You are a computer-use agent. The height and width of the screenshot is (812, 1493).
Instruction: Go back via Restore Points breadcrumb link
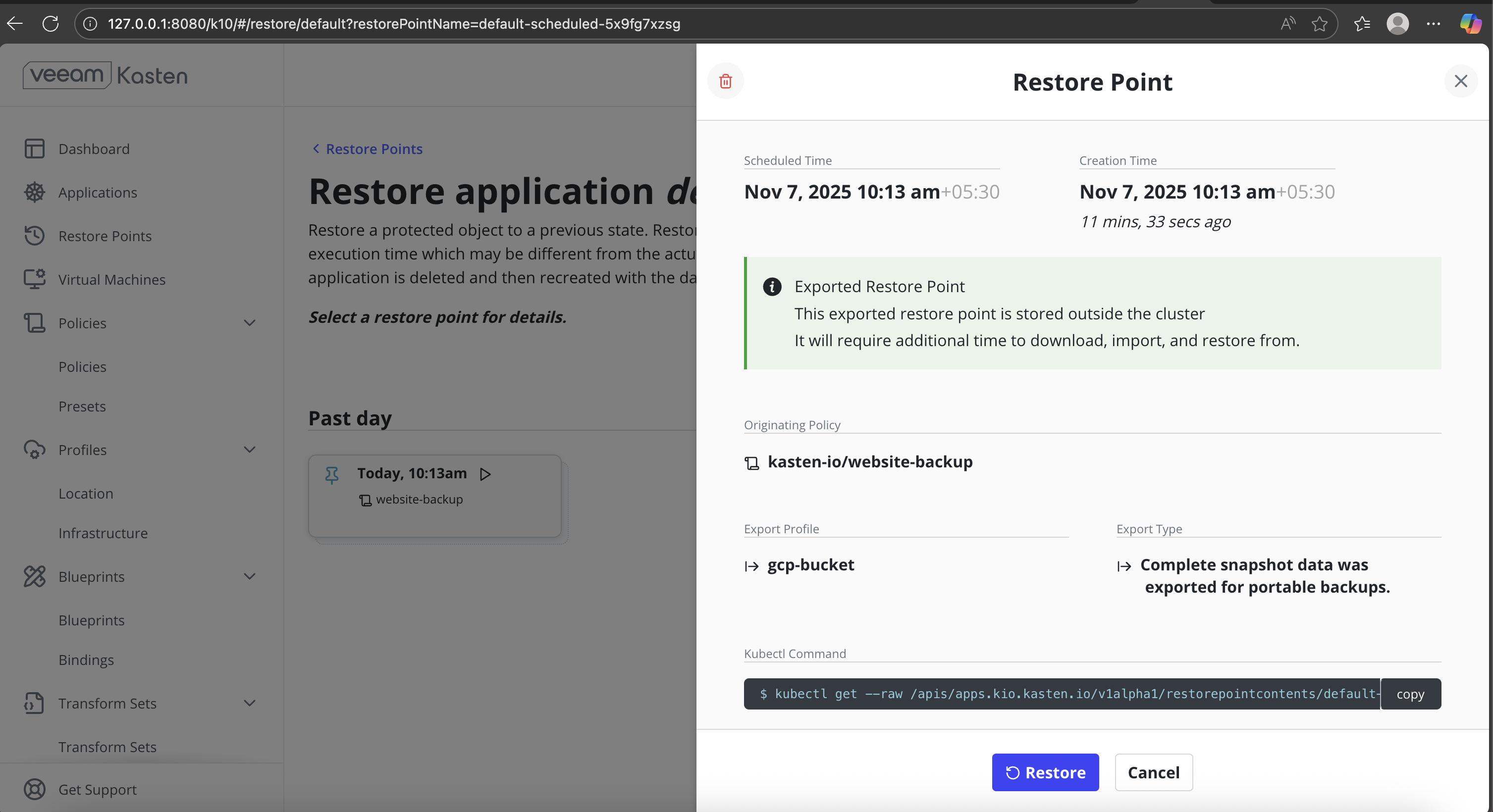click(373, 149)
